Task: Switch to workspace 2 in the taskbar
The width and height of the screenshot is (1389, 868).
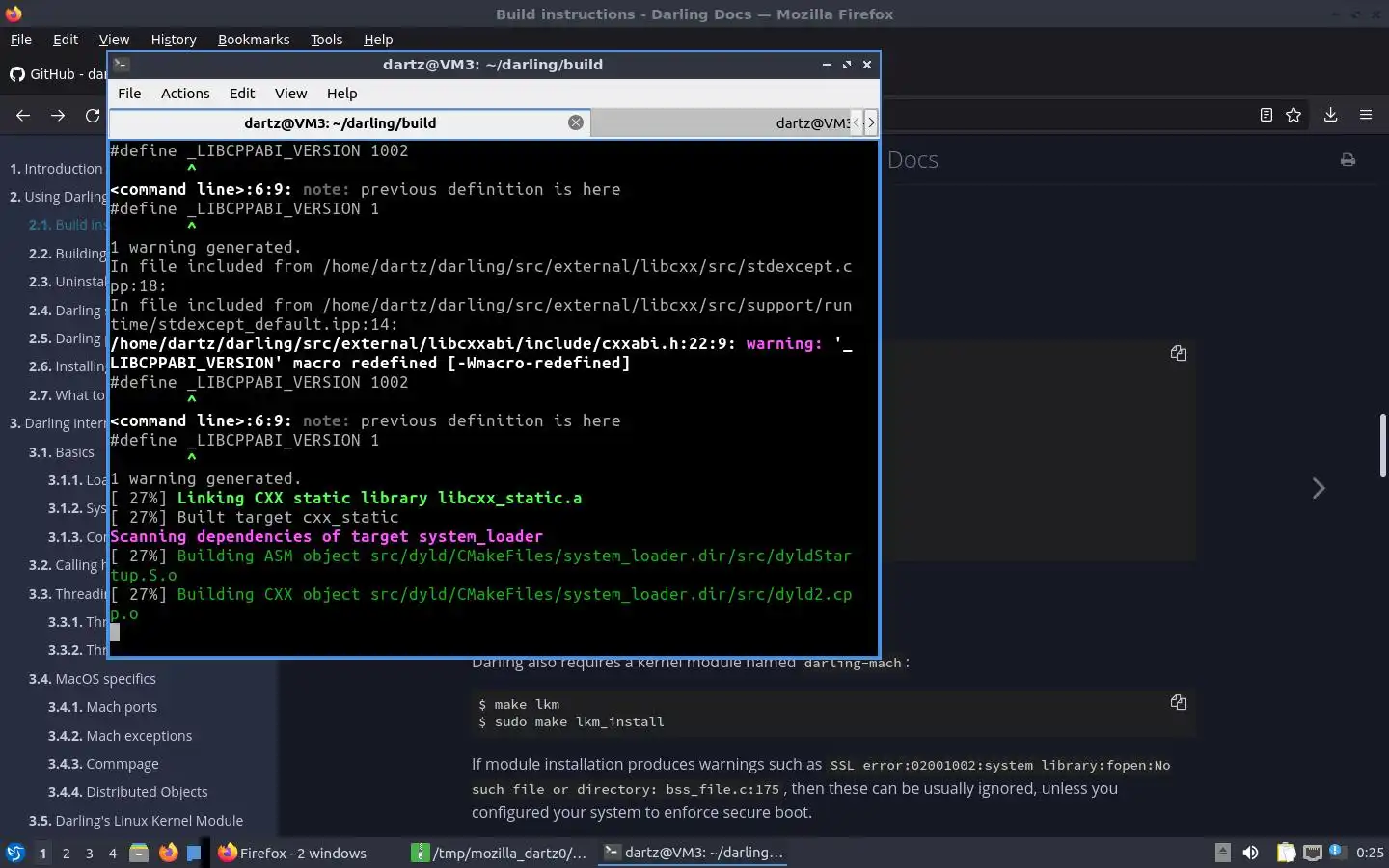Action: (x=66, y=854)
